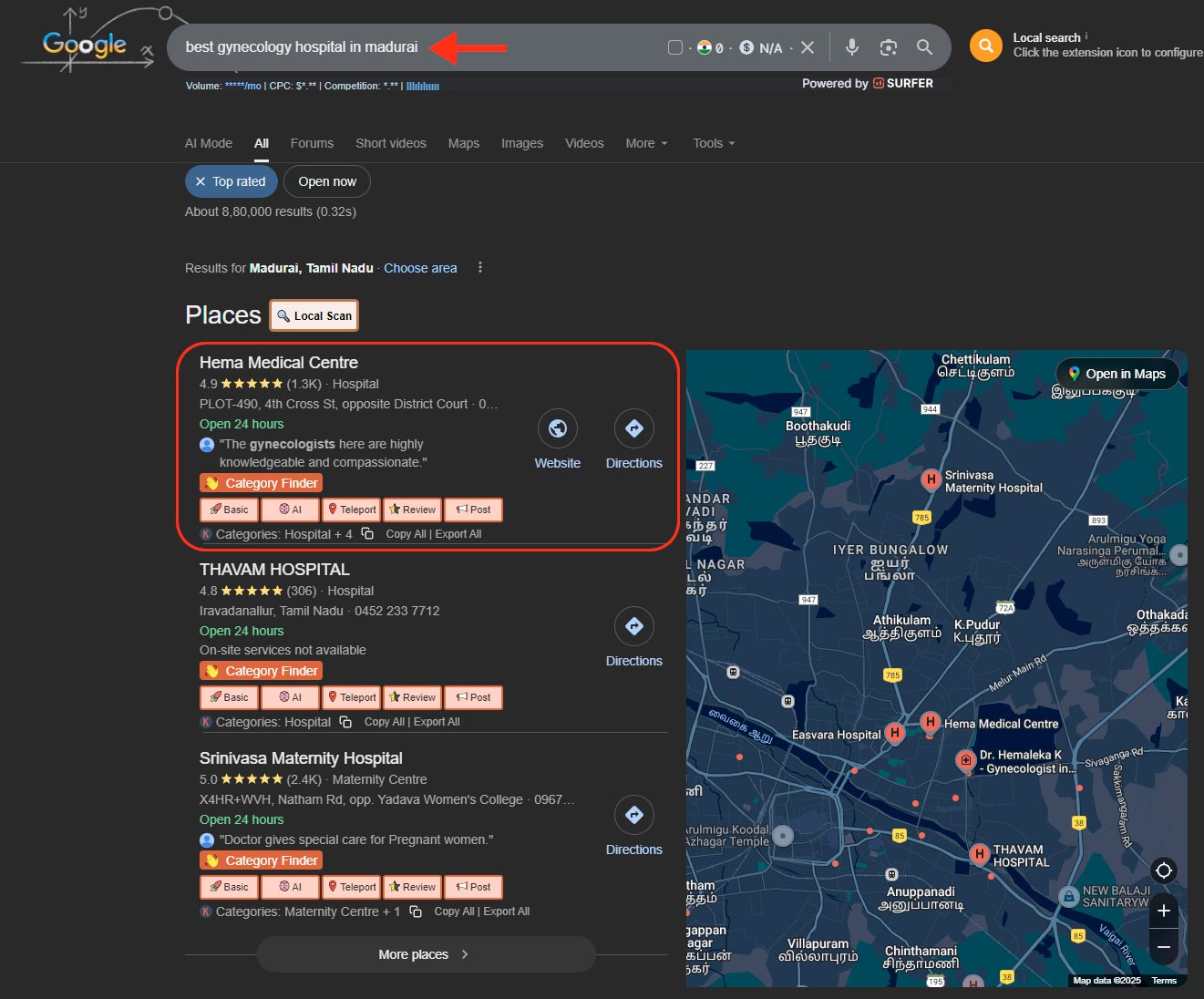Viewport: 1204px width, 999px height.
Task: Open three-dot options beside Choose area
Action: pyautogui.click(x=480, y=268)
